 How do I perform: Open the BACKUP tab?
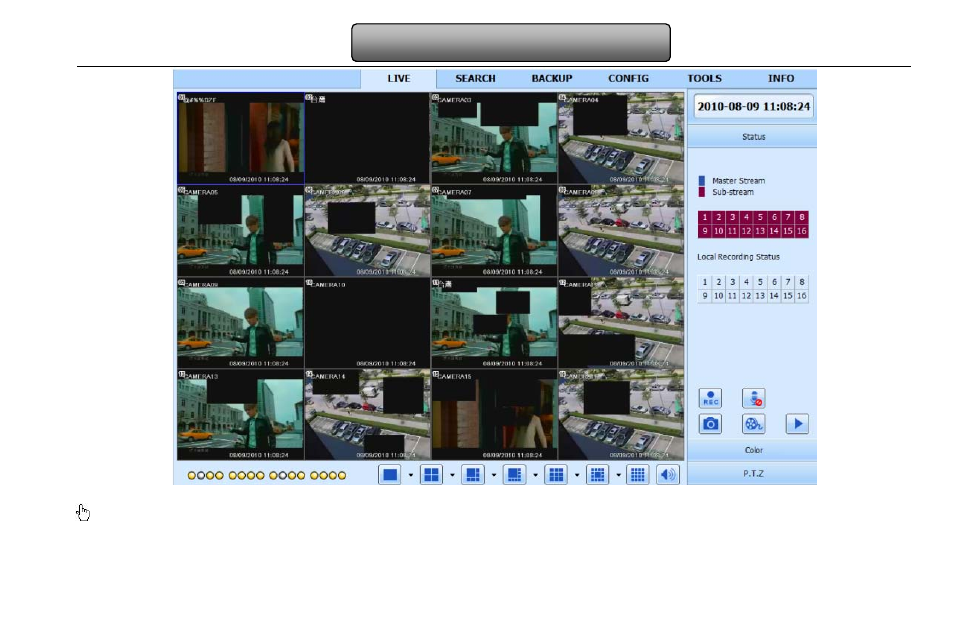[552, 79]
